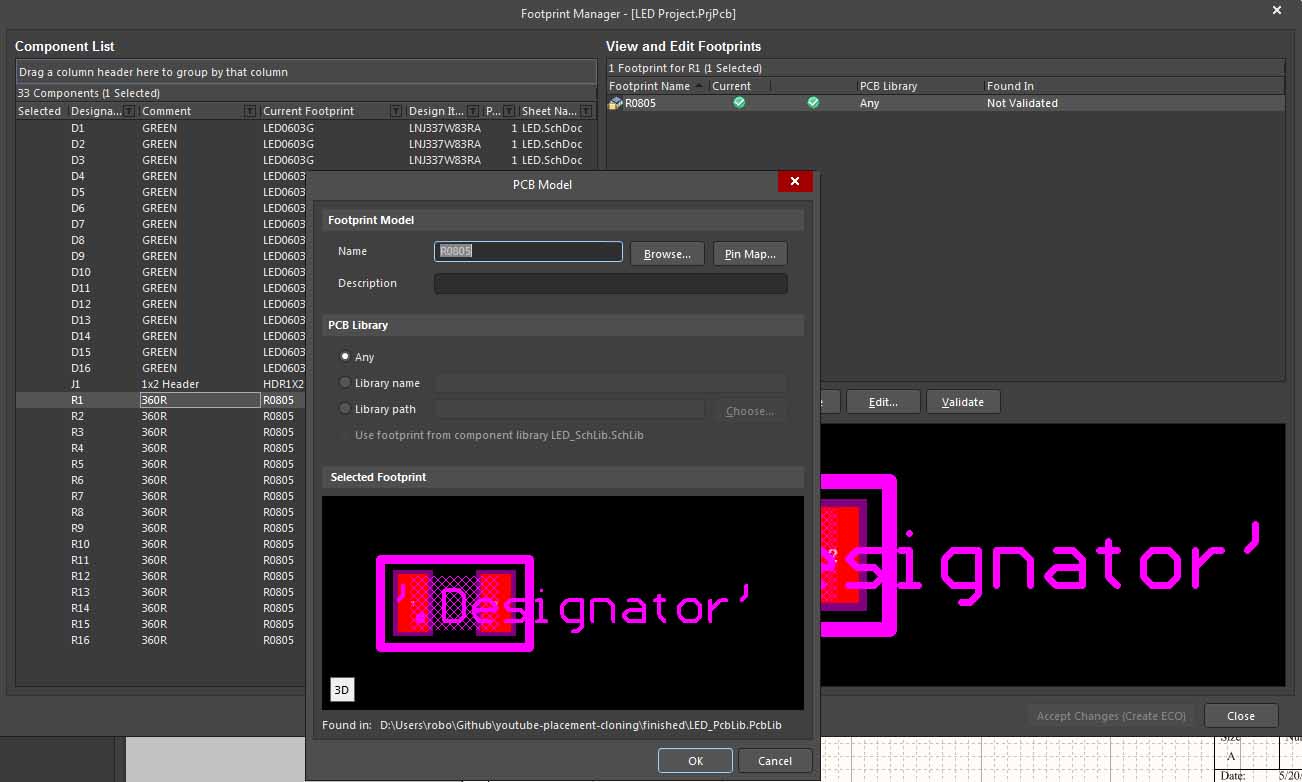
Task: Close the PCB Model dialog with red X
Action: [794, 182]
